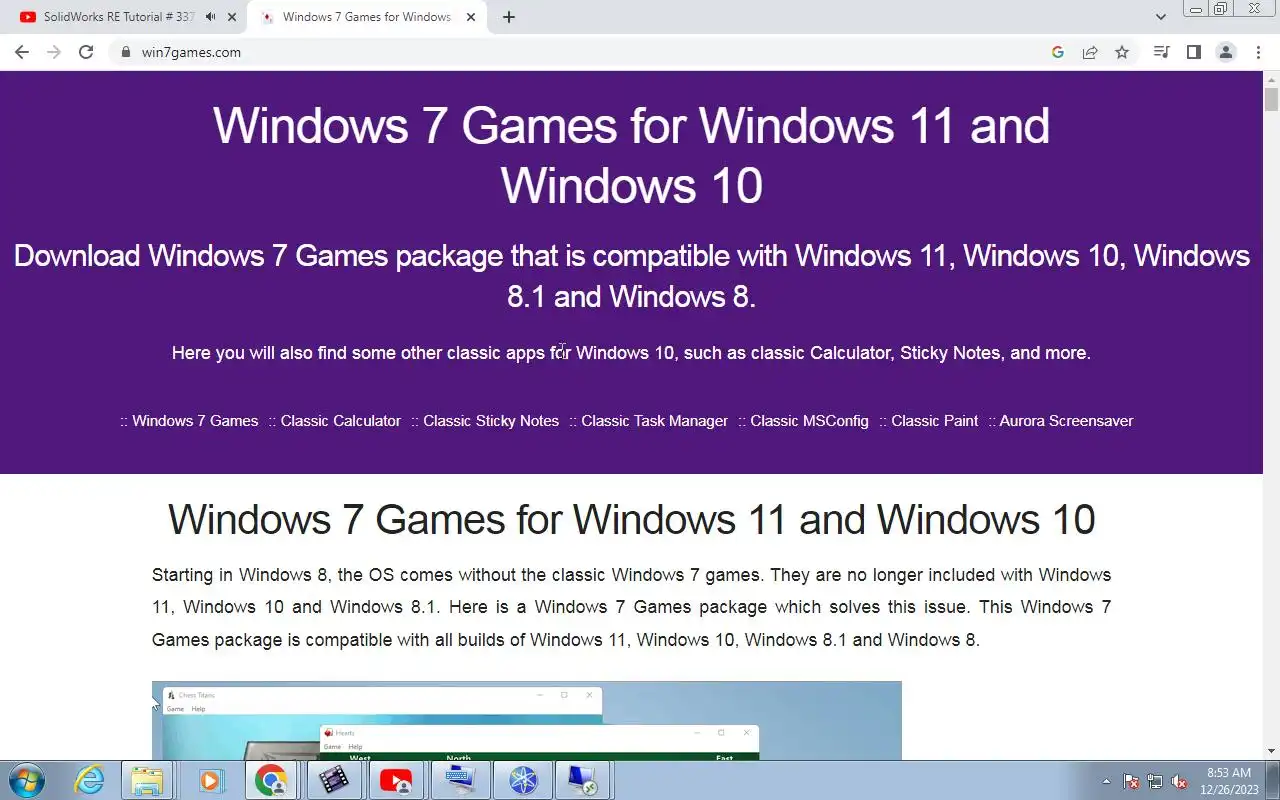Screen dimensions: 1280x800
Task: Click the games screenshot thumbnail
Action: [526, 720]
